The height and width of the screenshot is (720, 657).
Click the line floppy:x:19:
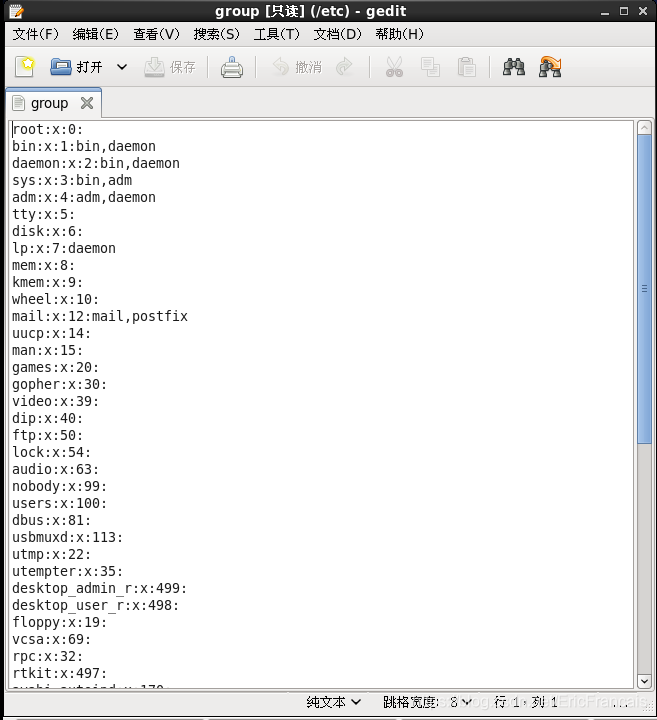tap(60, 622)
